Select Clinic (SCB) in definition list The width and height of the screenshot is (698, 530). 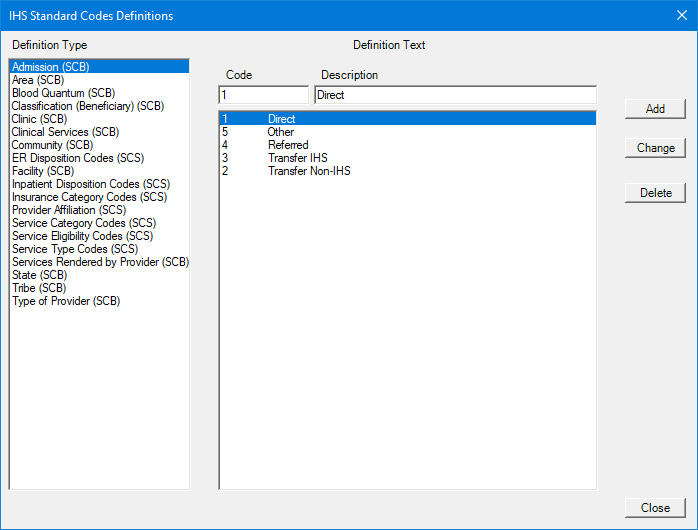coord(39,119)
